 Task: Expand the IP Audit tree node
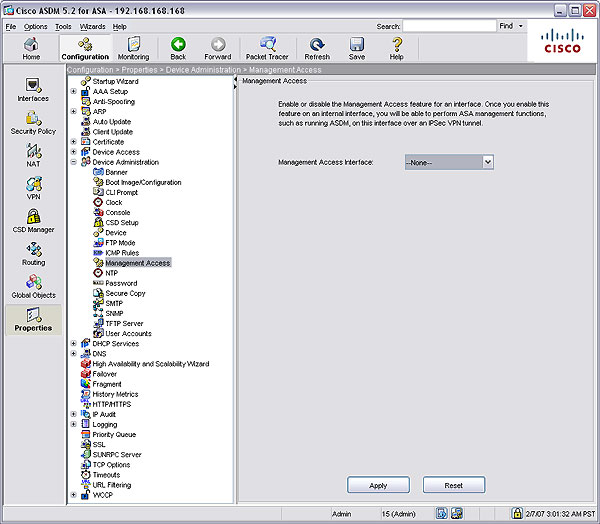[74, 414]
